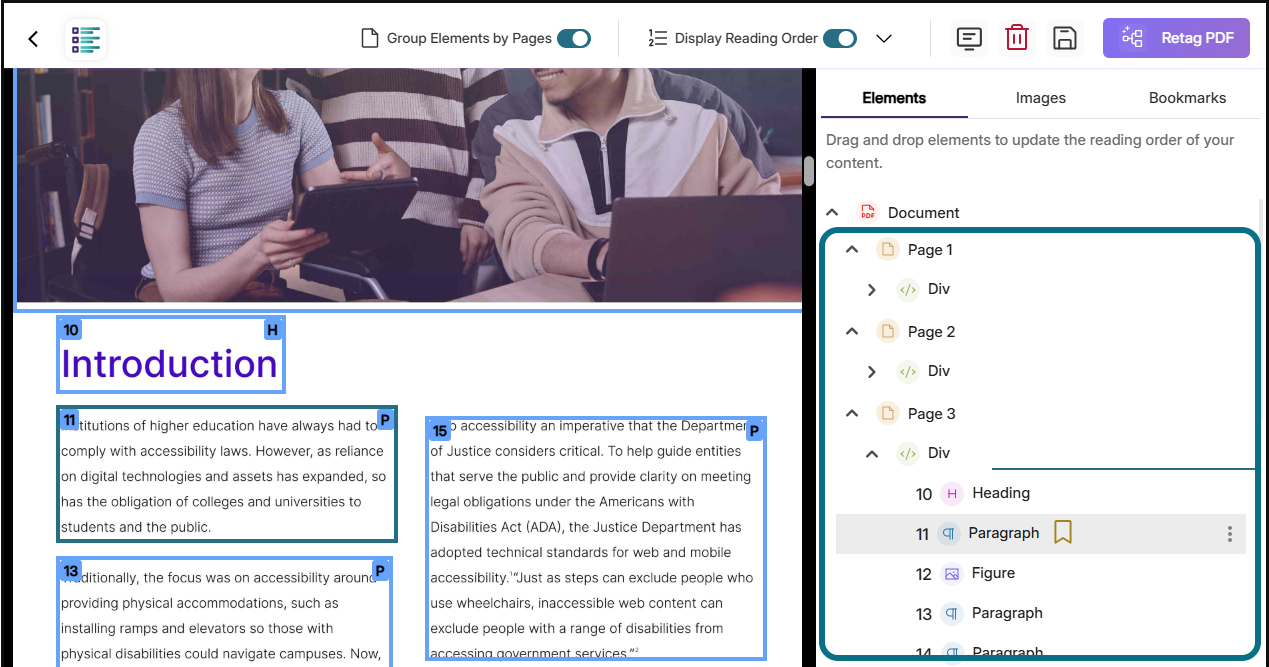Click the number 10 badge on the heading
This screenshot has height=667, width=1269.
point(70,329)
